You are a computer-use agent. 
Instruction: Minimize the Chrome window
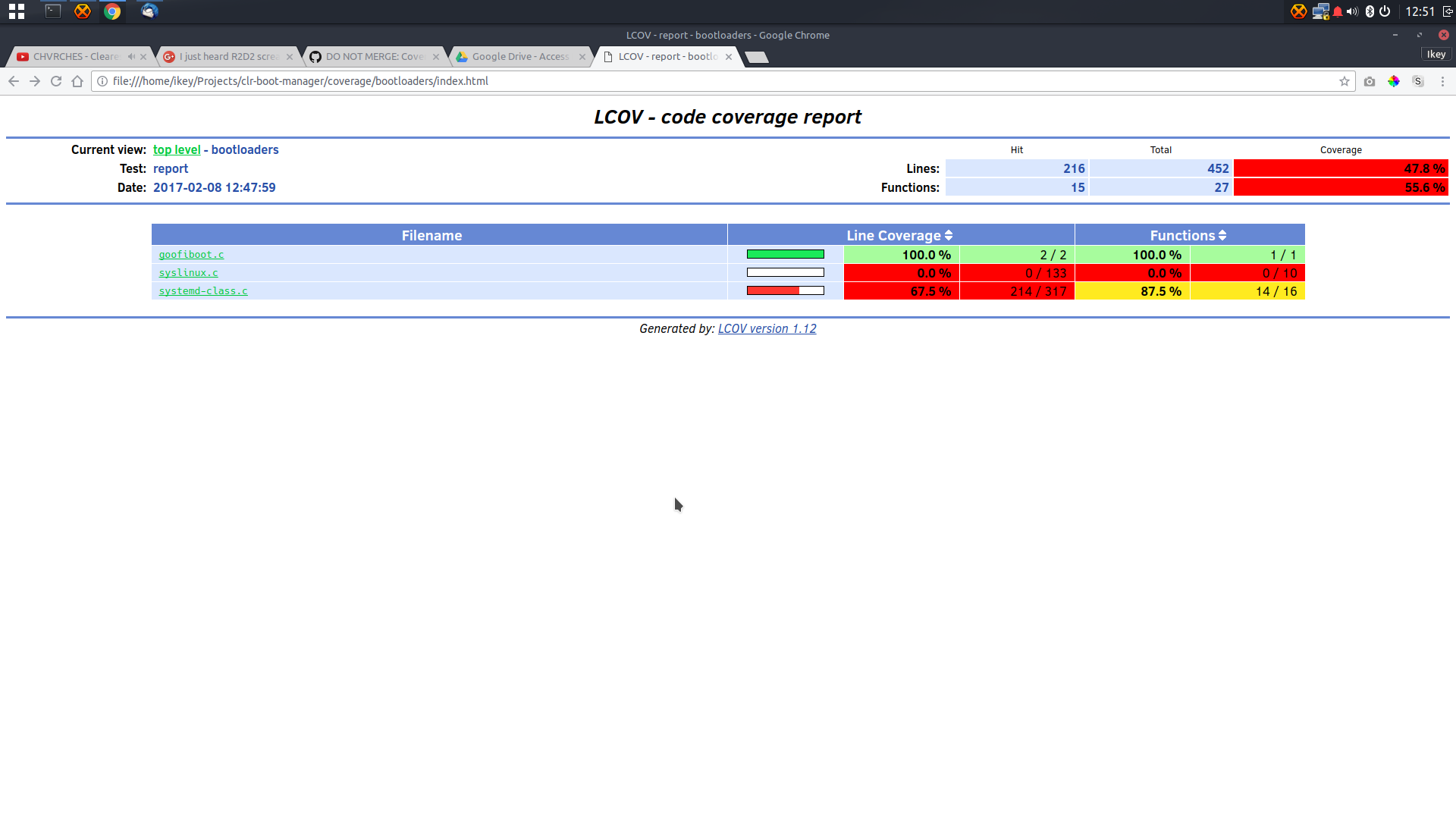(1395, 35)
